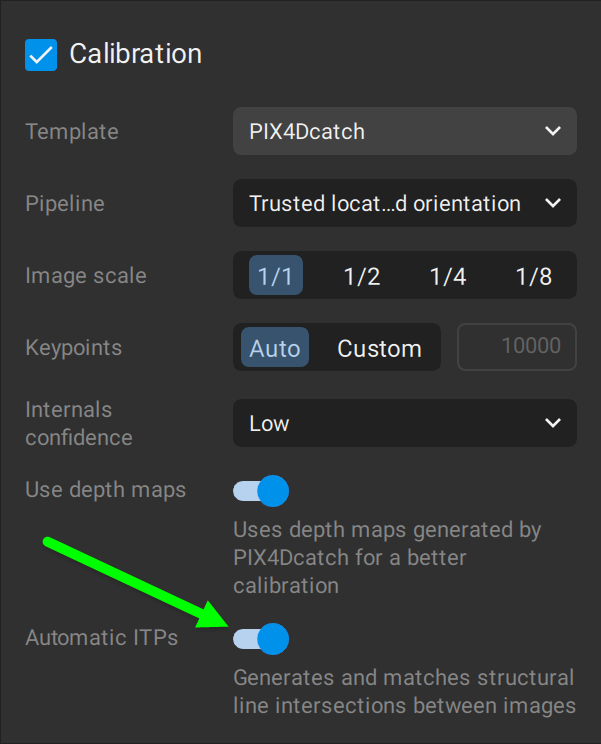Click the Calibration section title
Image resolution: width=601 pixels, height=744 pixels.
135,54
